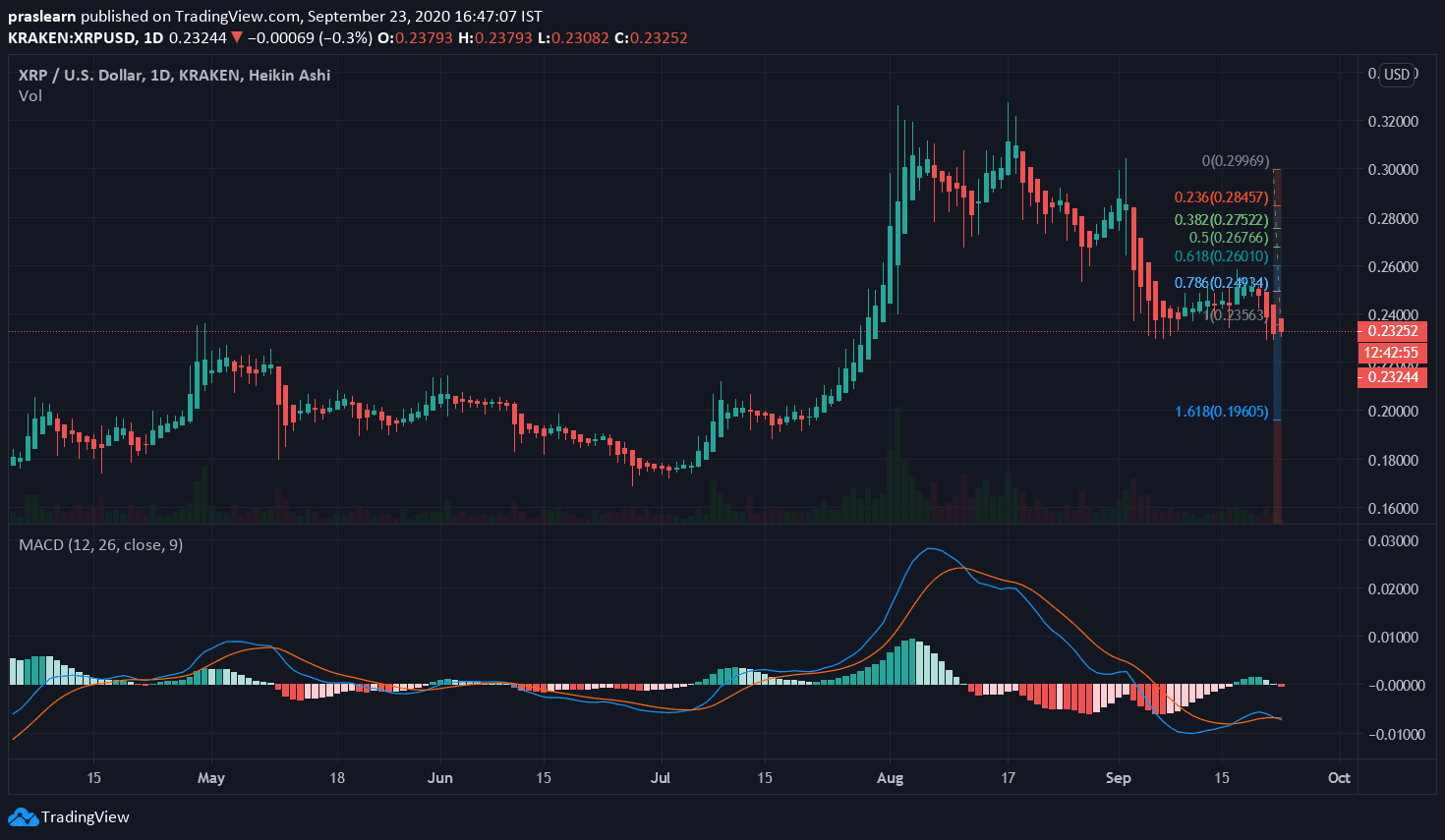Open the praslearn author name
Viewport: 1445px width, 840px height.
(x=41, y=17)
